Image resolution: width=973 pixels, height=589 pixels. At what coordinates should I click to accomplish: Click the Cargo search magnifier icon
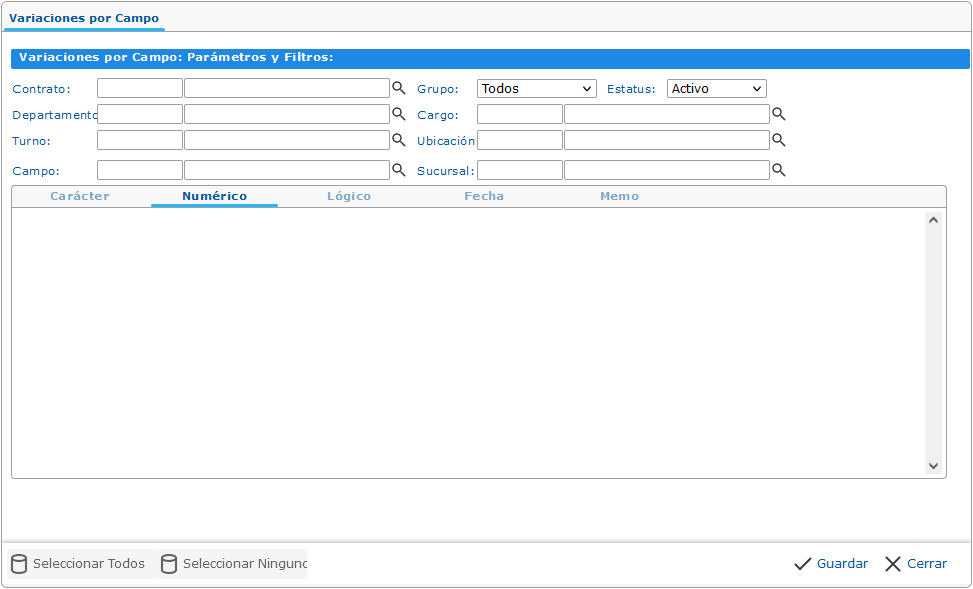click(x=778, y=114)
